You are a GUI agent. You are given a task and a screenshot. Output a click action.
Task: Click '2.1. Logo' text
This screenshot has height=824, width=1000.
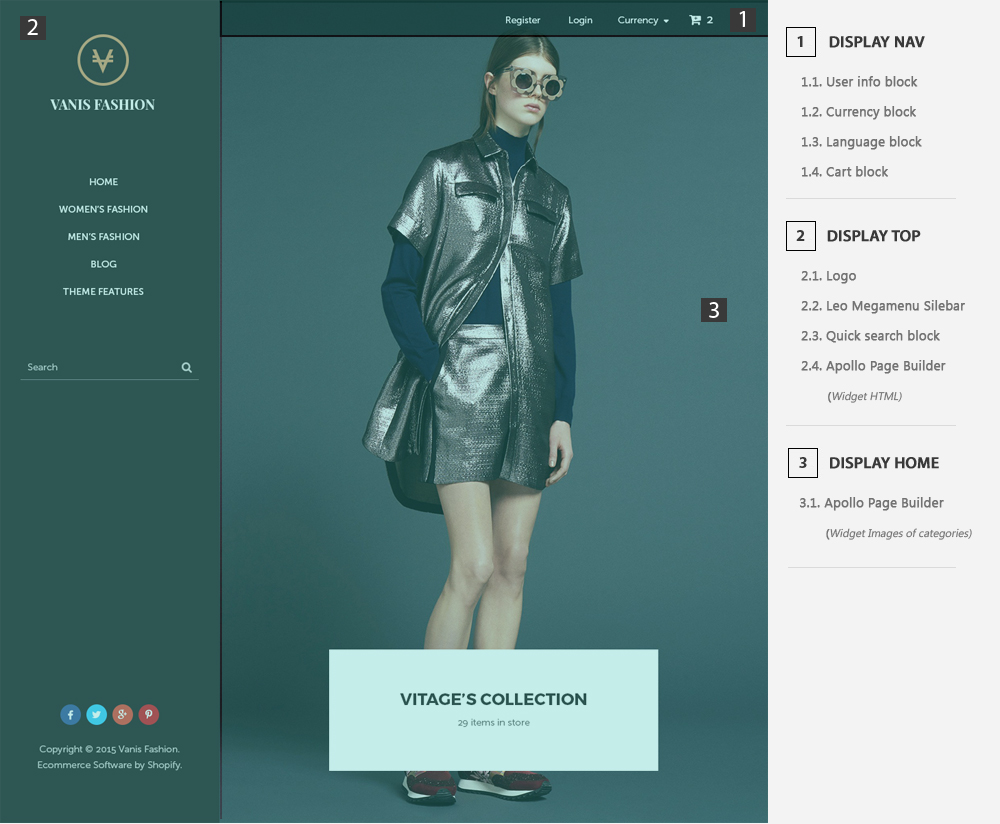pos(828,276)
